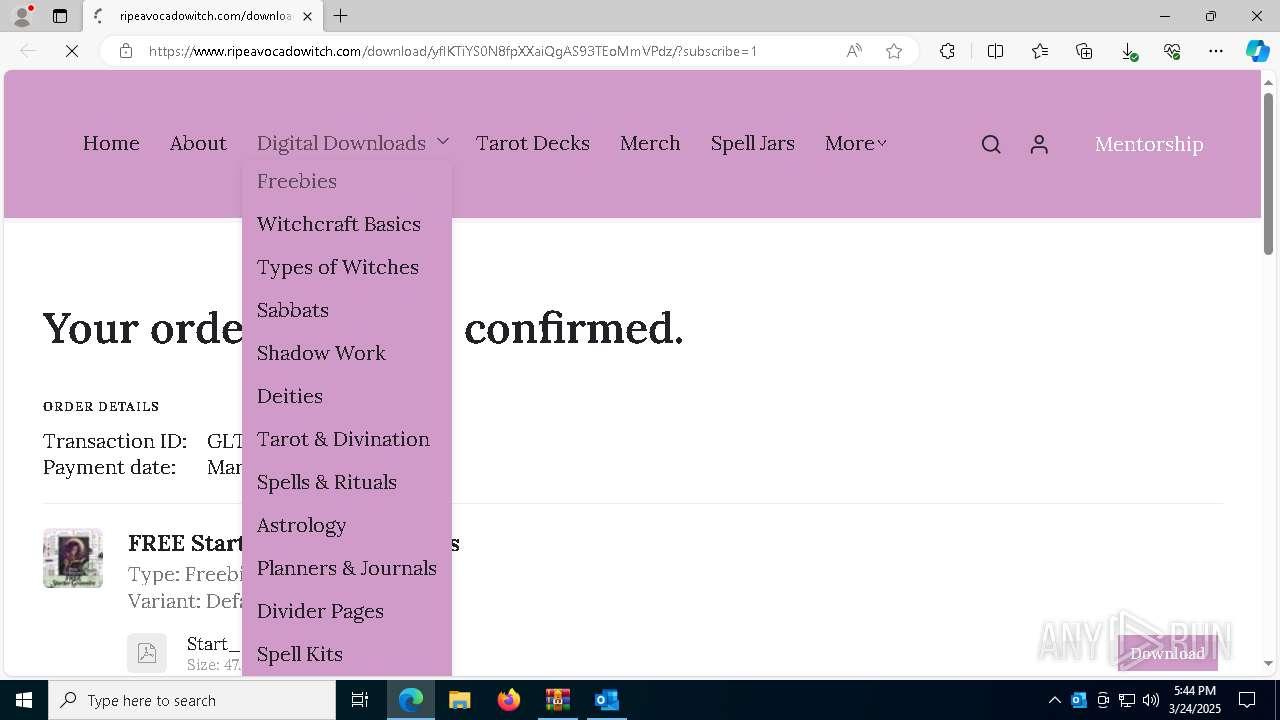View site information lock icon
Screen dimensions: 1280x720
click(126, 51)
